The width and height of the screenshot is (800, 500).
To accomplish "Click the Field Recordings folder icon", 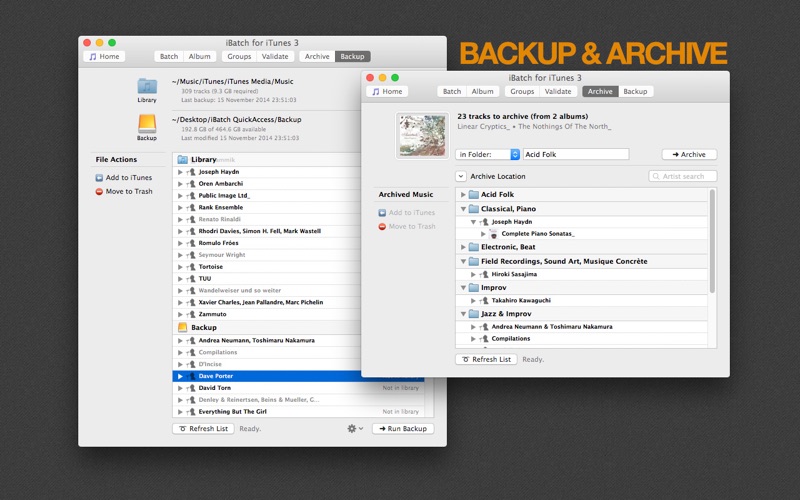I will tap(473, 261).
